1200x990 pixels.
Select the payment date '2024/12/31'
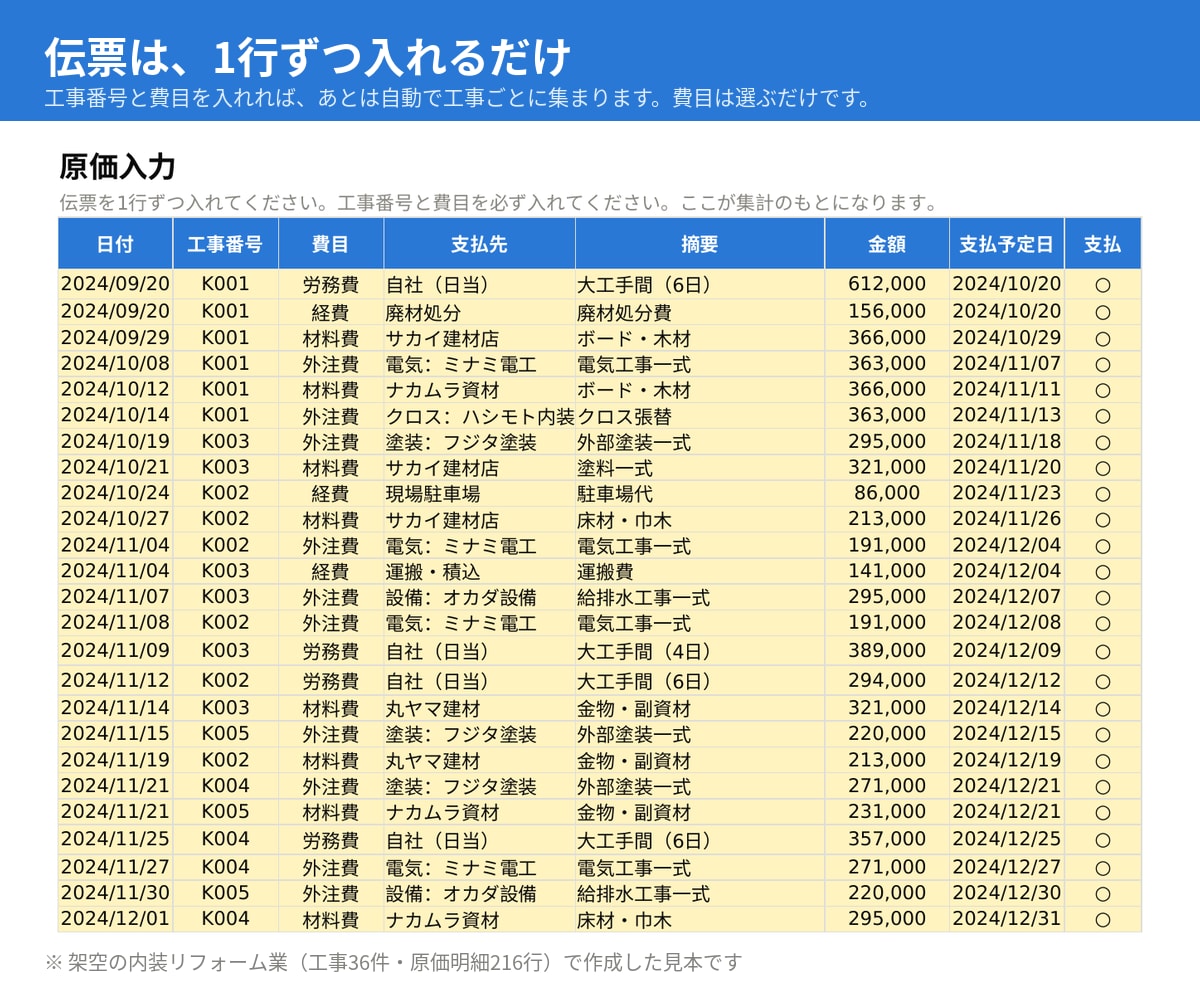[x=1006, y=919]
